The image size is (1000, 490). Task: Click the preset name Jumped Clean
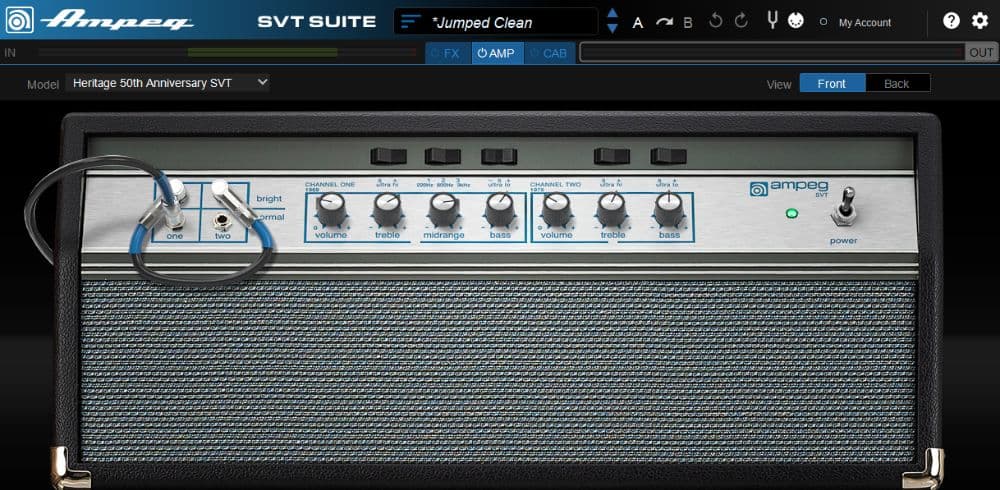point(482,23)
